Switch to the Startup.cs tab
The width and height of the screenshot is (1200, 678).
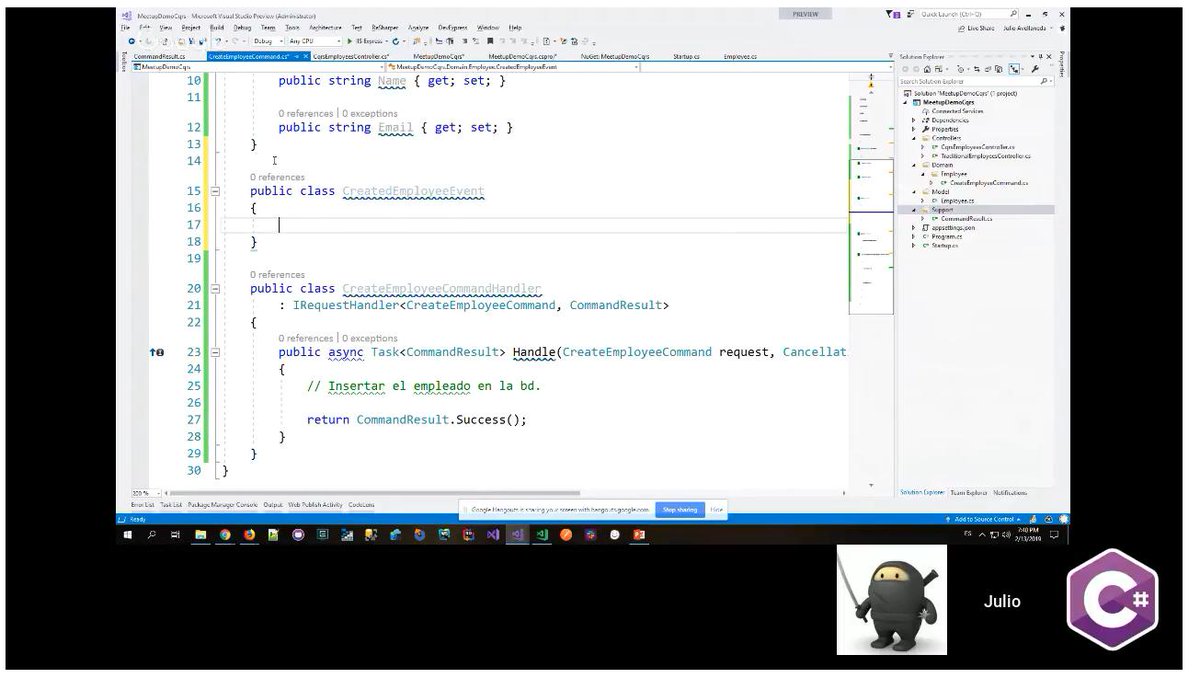click(x=687, y=57)
